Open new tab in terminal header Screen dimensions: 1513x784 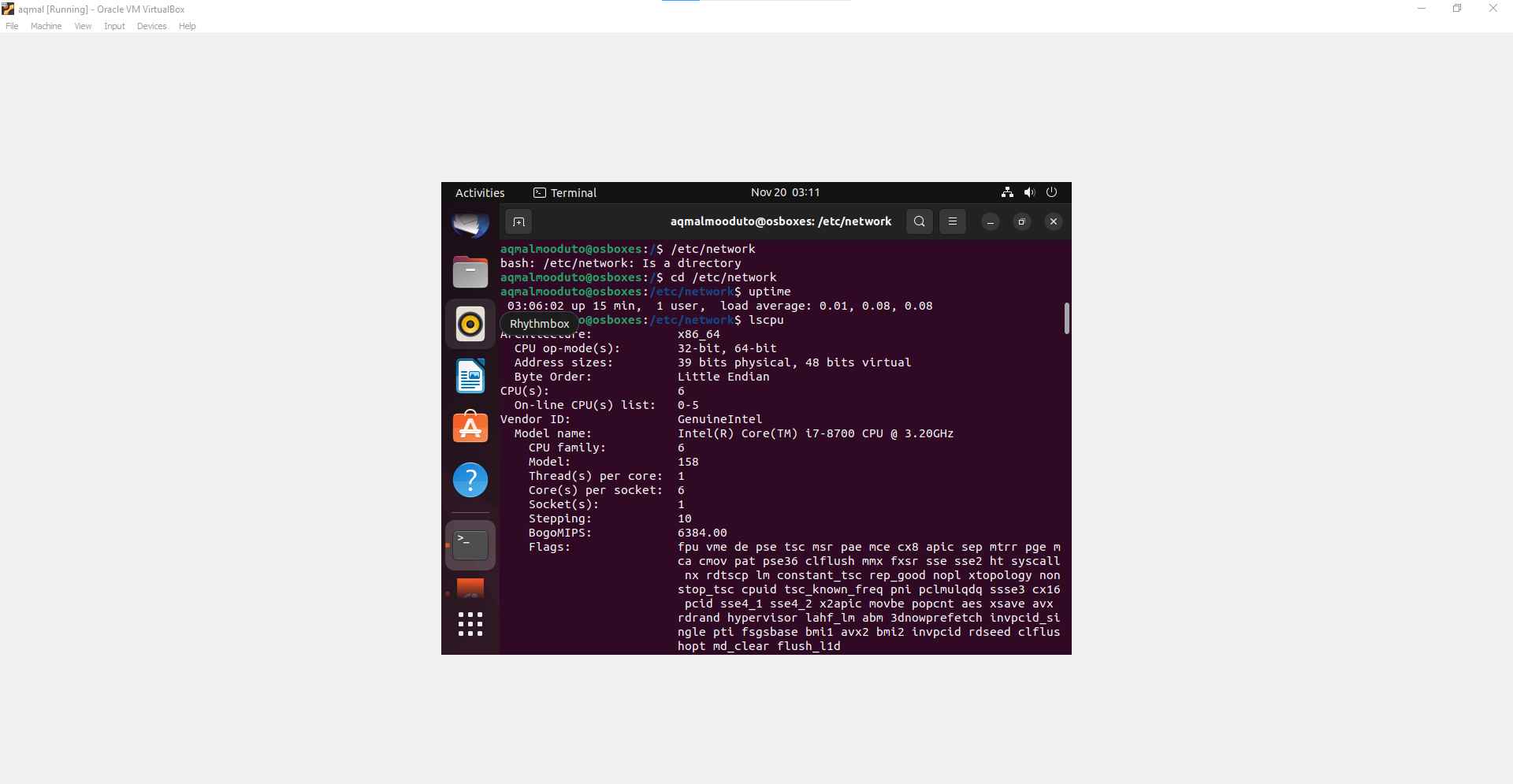tap(519, 221)
